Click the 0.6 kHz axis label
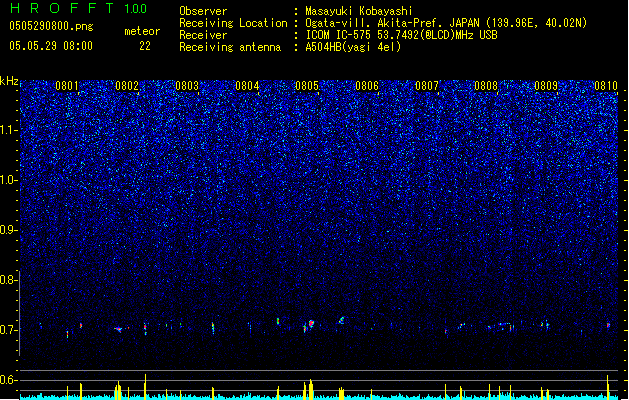 click(9, 380)
